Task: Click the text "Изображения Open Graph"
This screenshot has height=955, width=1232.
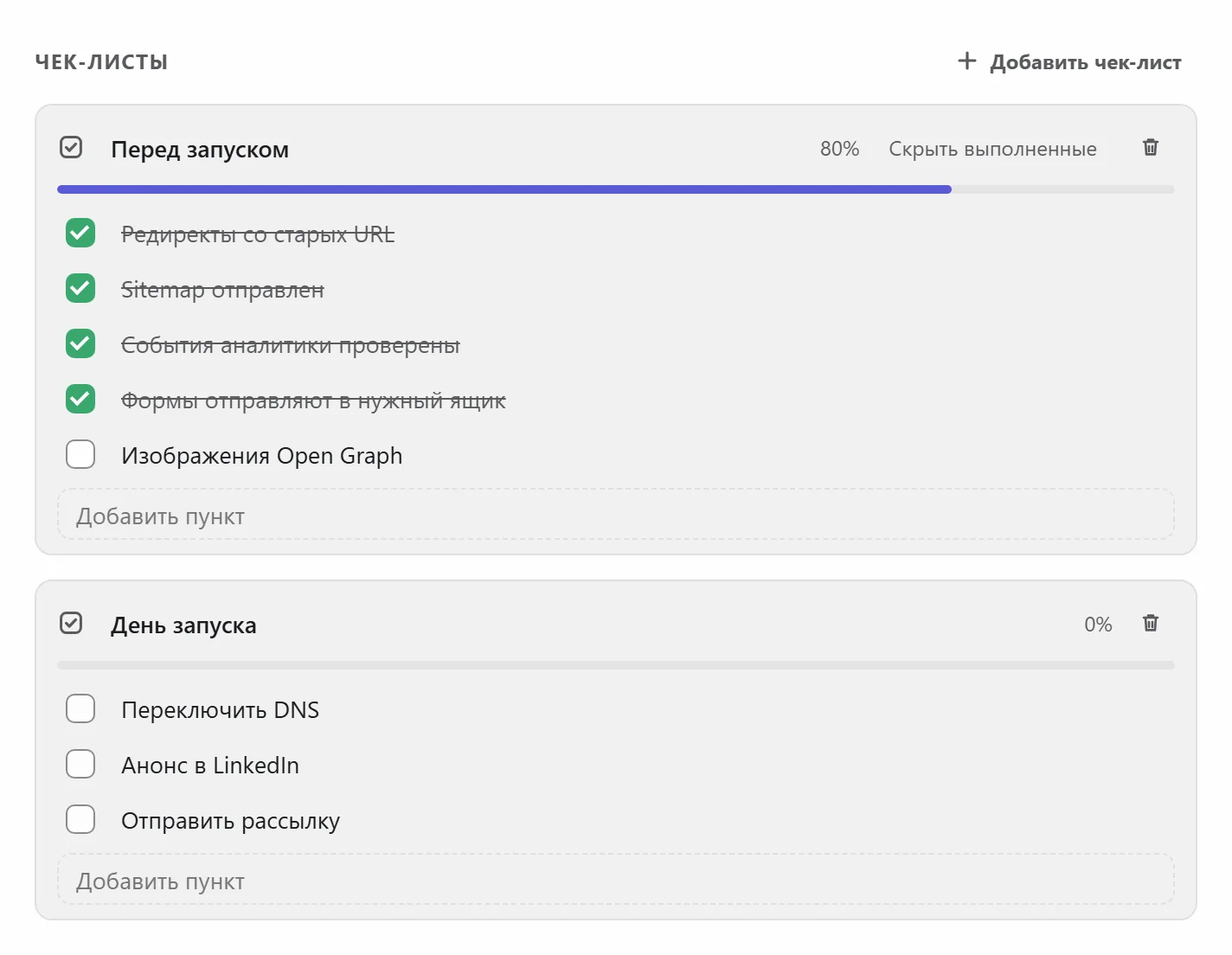Action: (x=261, y=456)
